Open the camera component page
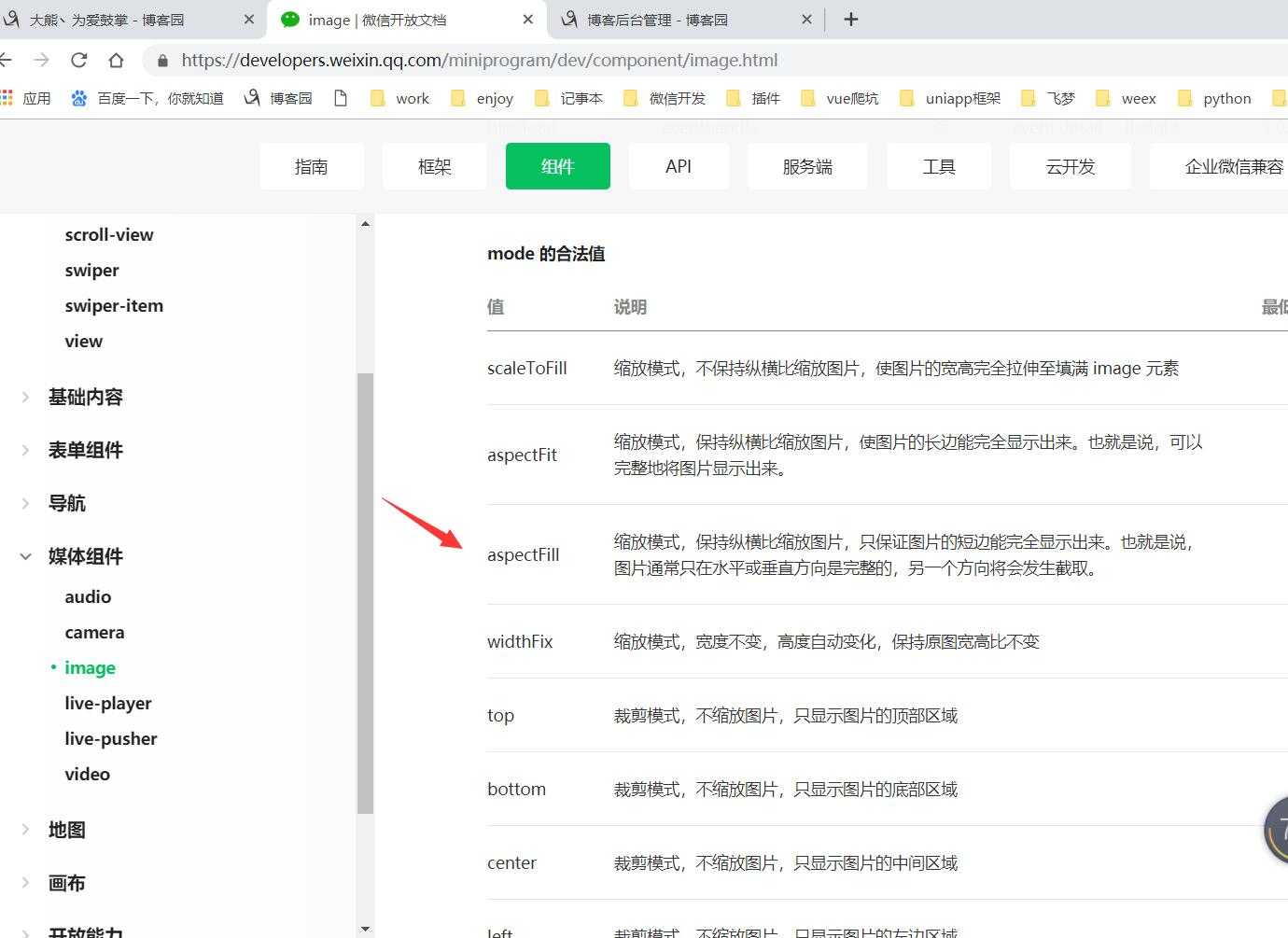The image size is (1288, 938). (94, 633)
